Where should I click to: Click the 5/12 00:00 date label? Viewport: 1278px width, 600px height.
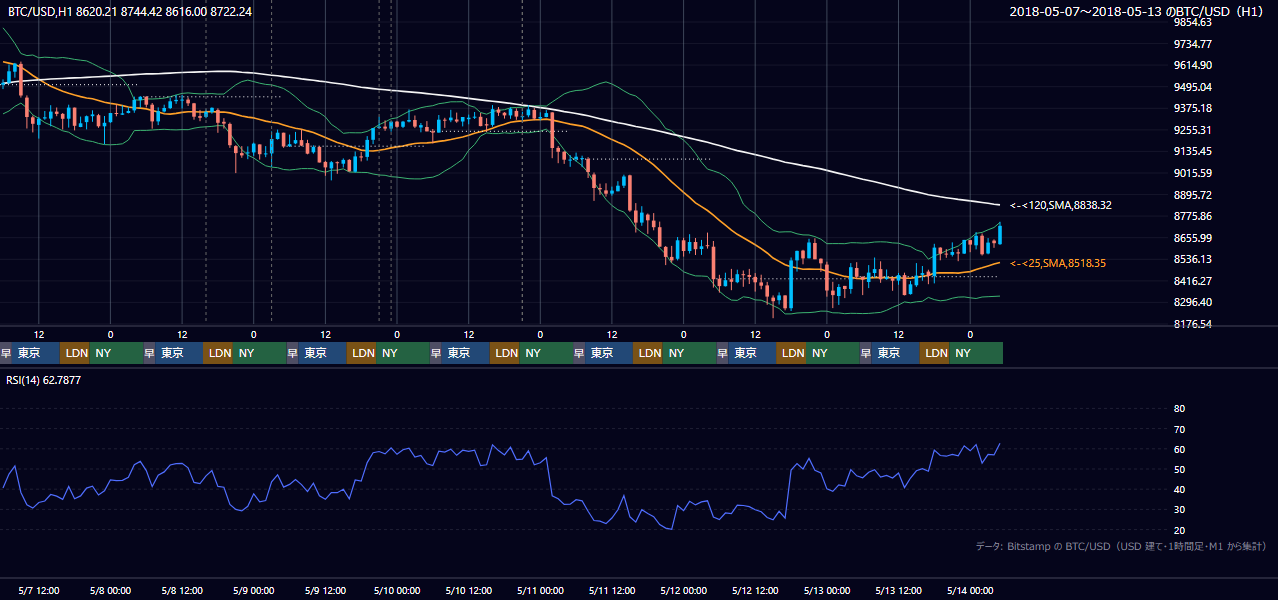click(684, 590)
